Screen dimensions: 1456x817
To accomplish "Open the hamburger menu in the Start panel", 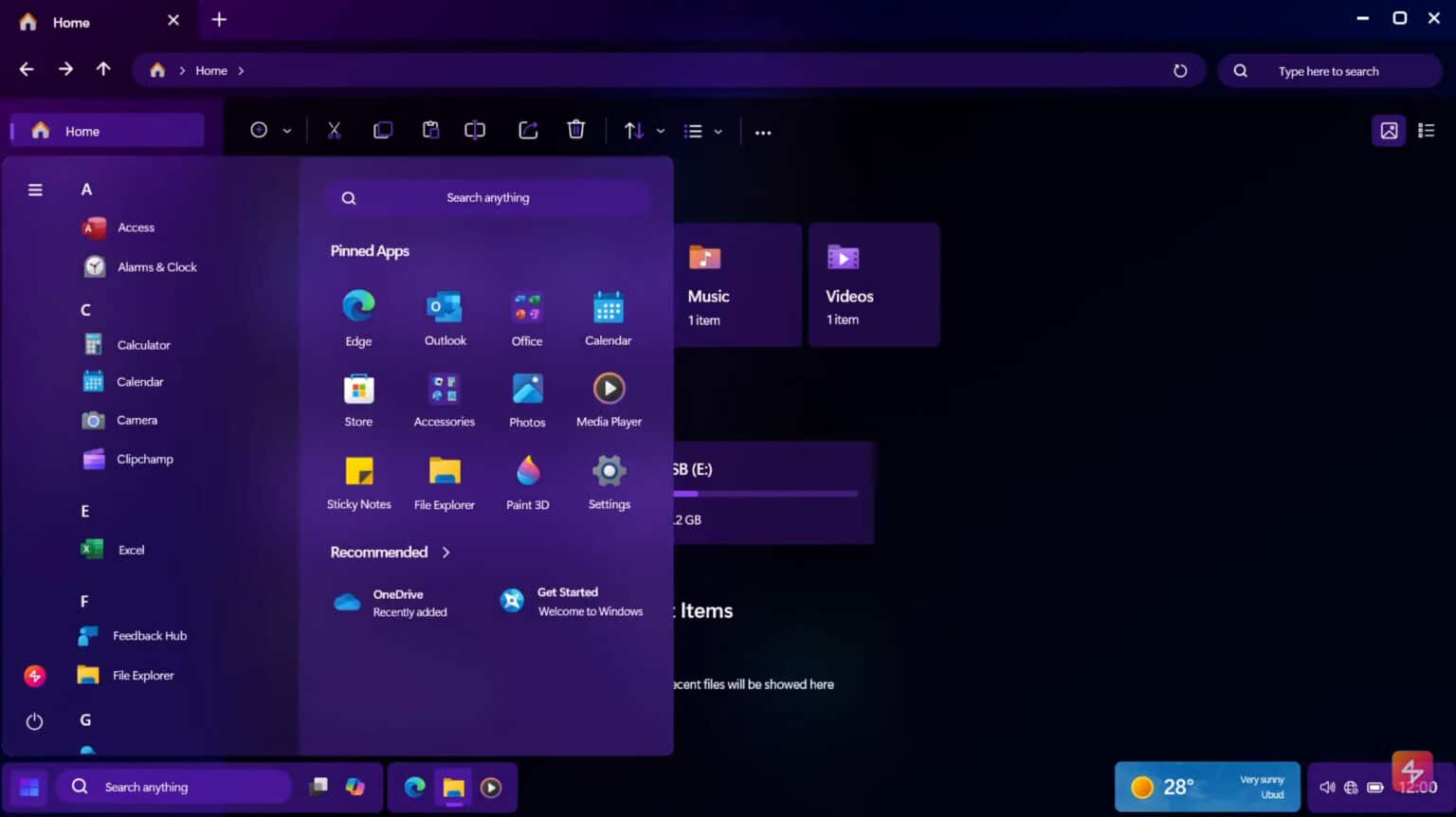I will 34,190.
